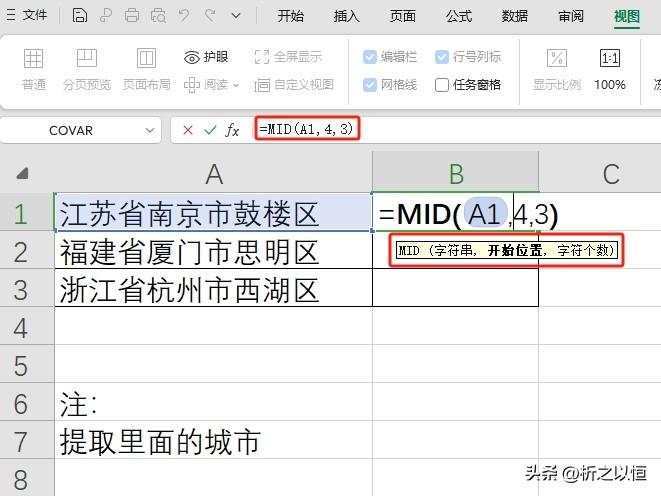
Task: Select row 8 header
Action: click(27, 478)
